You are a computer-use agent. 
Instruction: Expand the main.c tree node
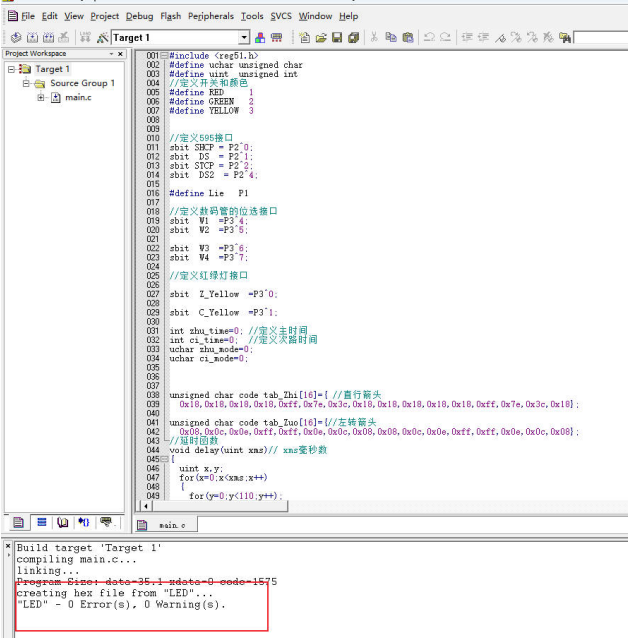pos(41,97)
